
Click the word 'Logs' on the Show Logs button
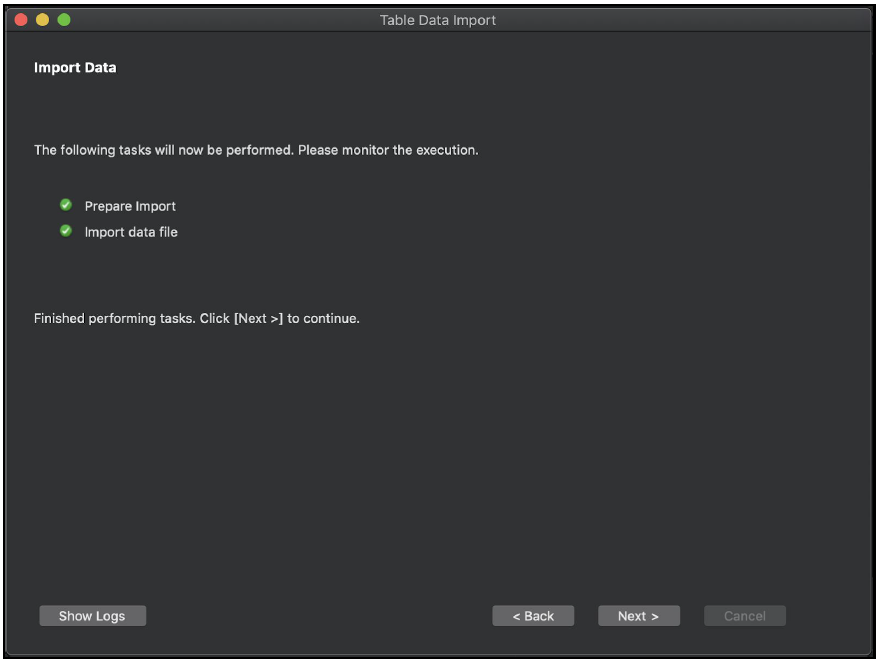pyautogui.click(x=110, y=616)
